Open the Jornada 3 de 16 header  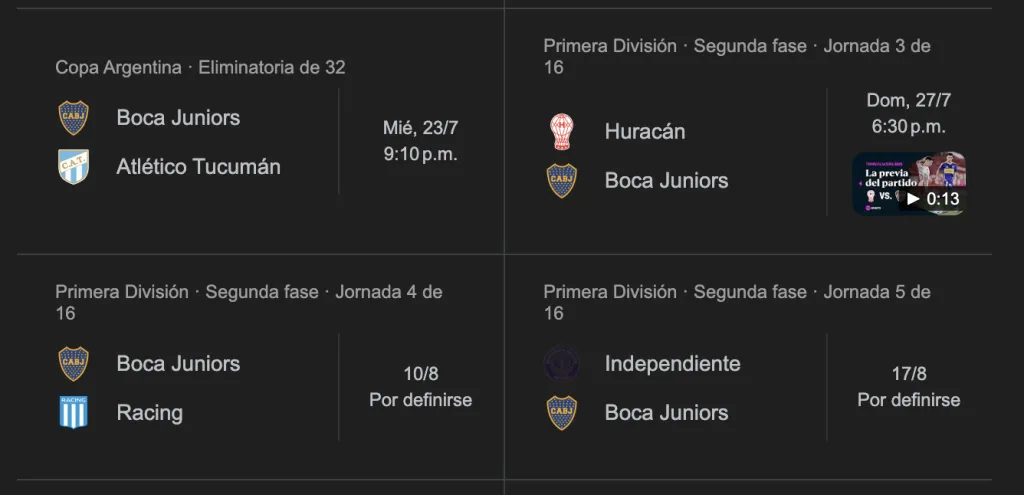[x=736, y=56]
